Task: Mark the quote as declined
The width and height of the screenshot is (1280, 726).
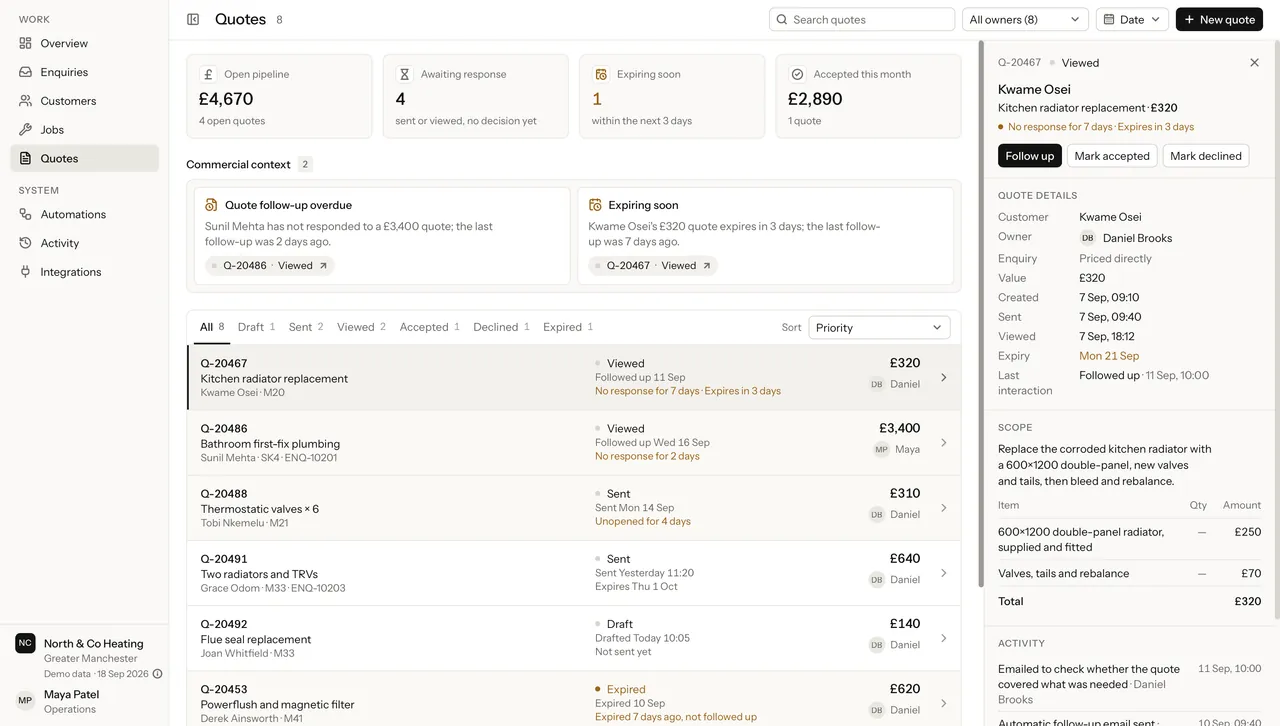Action: point(1206,156)
